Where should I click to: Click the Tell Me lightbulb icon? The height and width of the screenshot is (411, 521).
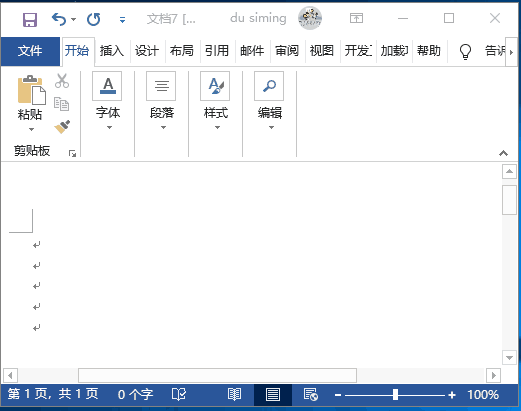465,52
